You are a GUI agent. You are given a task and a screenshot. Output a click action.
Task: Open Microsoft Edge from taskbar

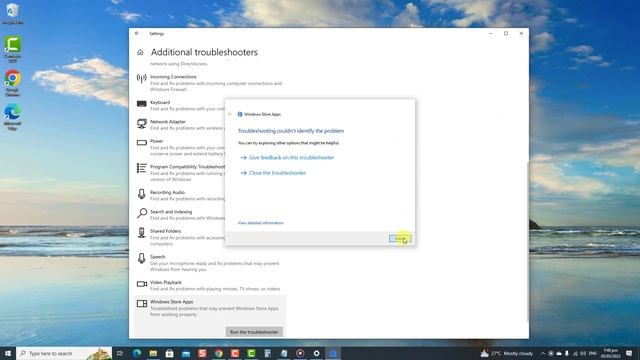(137, 353)
